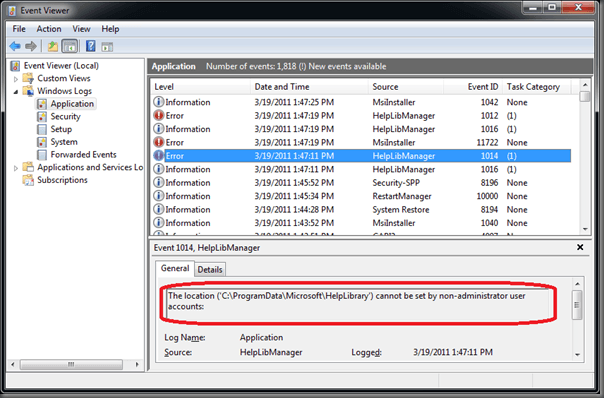The height and width of the screenshot is (398, 604).
Task: Open Help via the blue question-mark icon
Action: click(x=91, y=46)
